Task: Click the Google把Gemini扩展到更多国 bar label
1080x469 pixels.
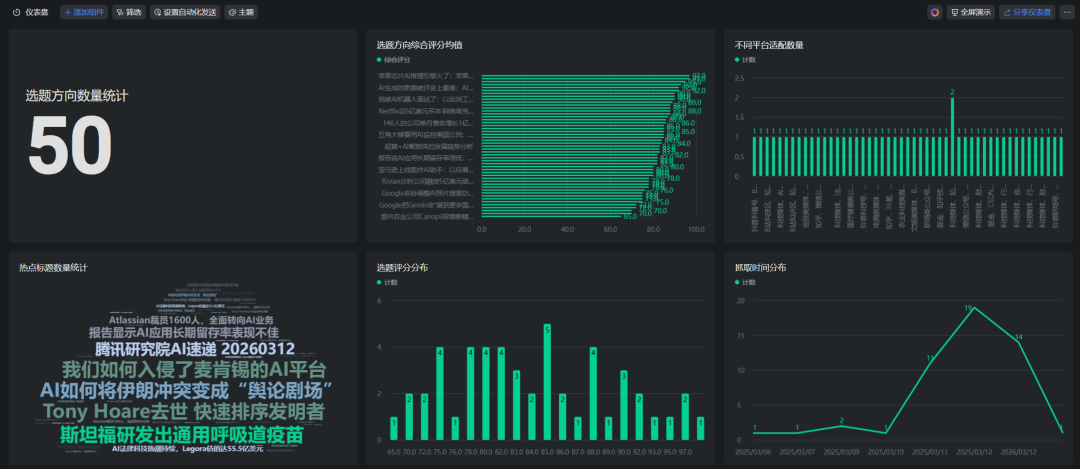Action: coord(428,205)
